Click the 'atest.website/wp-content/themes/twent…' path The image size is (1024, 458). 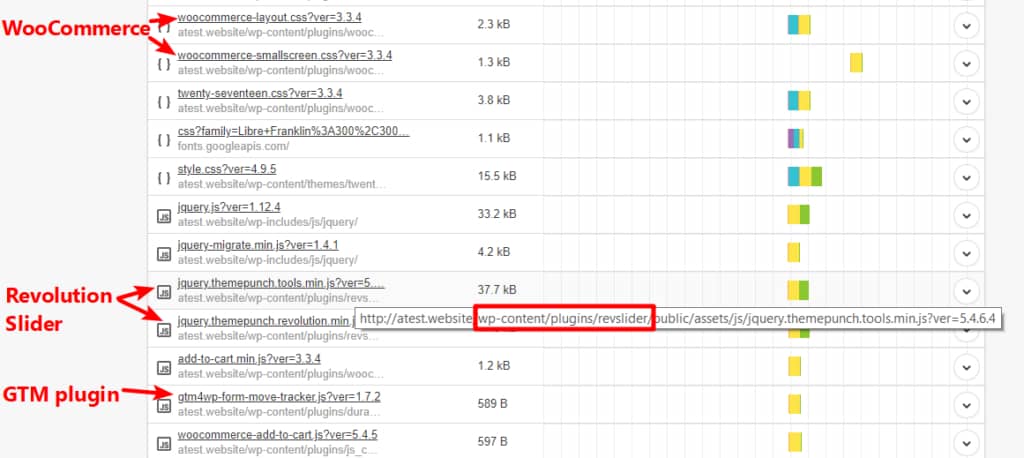[281, 184]
